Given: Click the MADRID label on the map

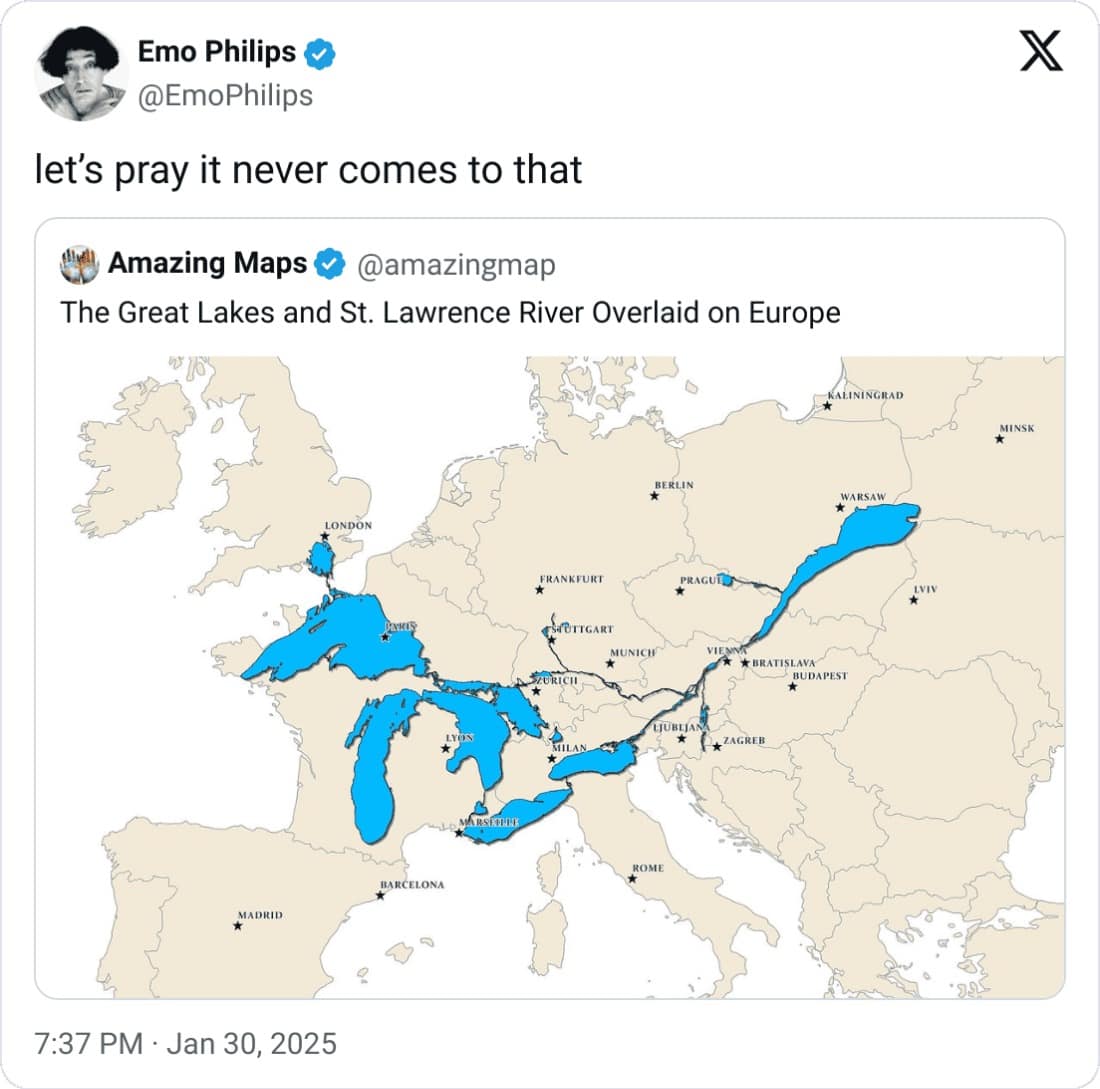Looking at the screenshot, I should [x=260, y=914].
